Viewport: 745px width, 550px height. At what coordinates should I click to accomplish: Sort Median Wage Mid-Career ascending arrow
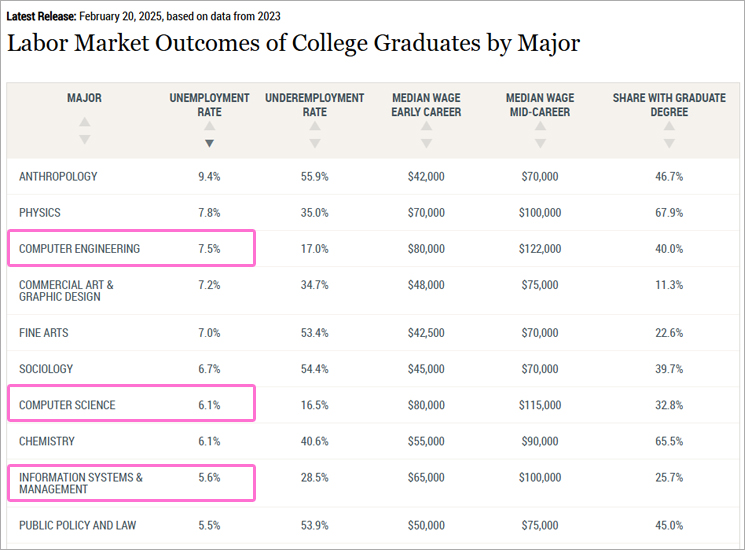pos(540,124)
